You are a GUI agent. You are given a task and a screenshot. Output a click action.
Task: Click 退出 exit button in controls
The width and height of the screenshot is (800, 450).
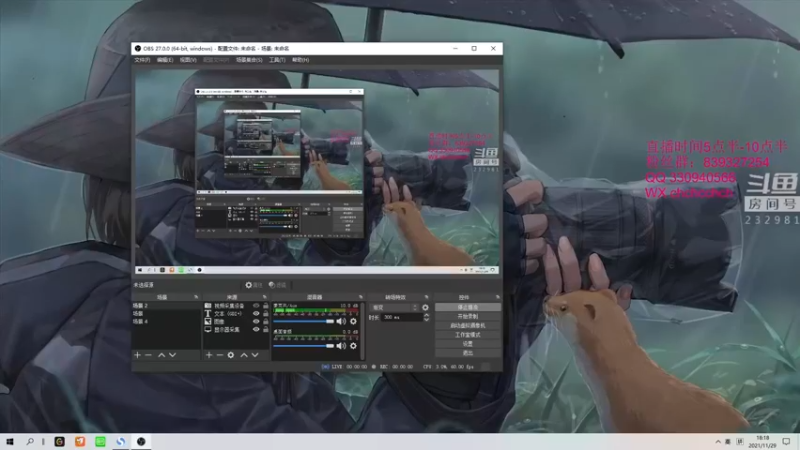[467, 353]
